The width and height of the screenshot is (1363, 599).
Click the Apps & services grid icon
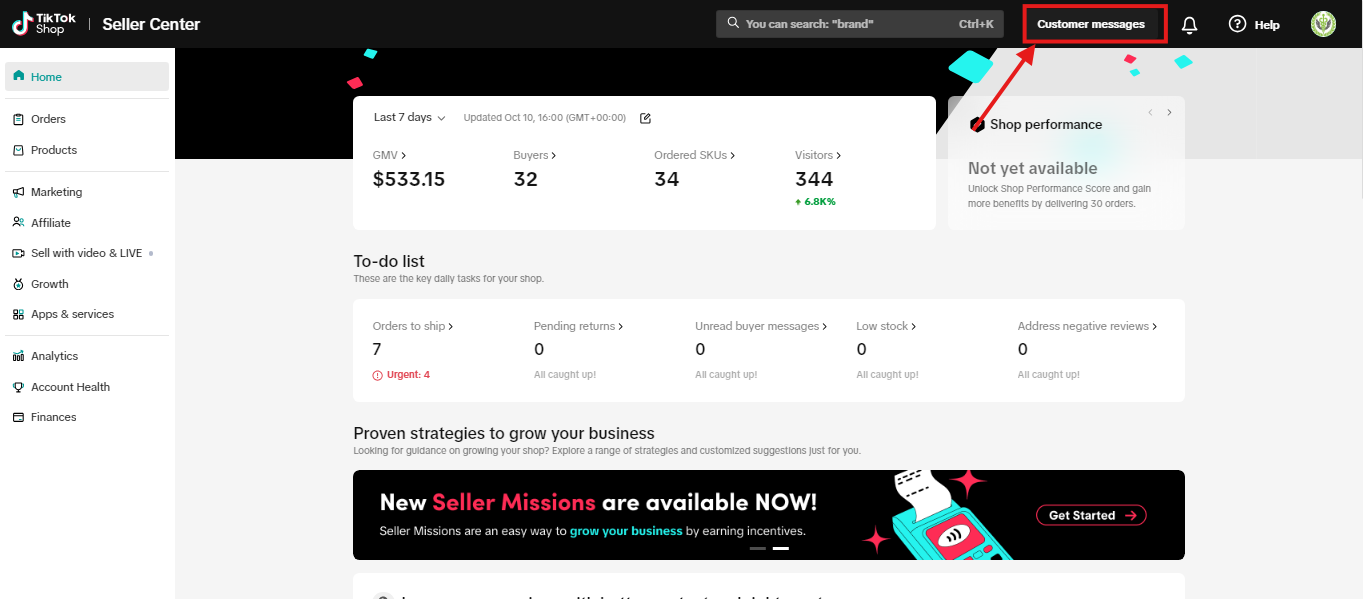point(18,314)
